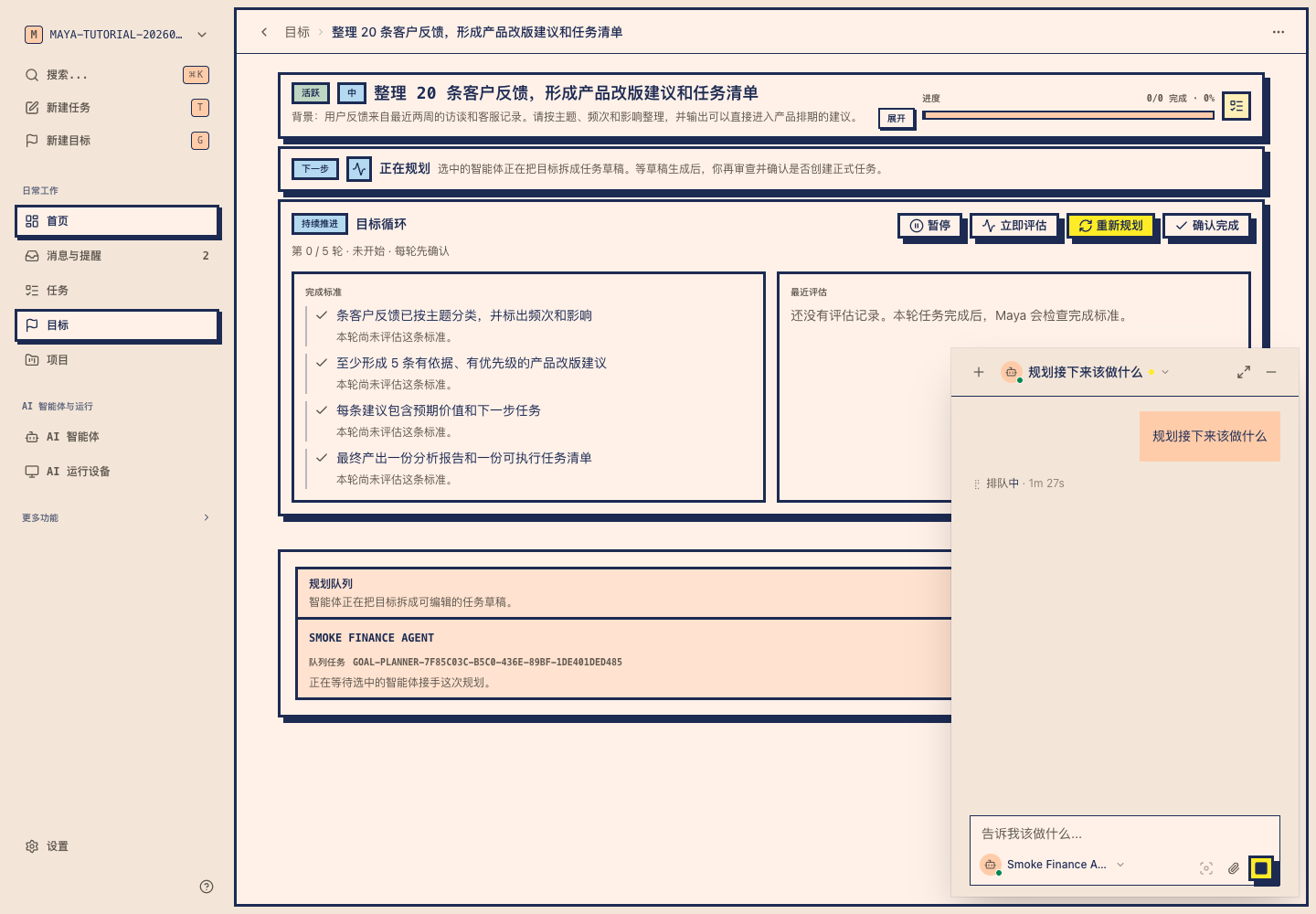Viewport: 1316px width, 914px height.
Task: Minimize the chat panel
Action: (x=1271, y=372)
